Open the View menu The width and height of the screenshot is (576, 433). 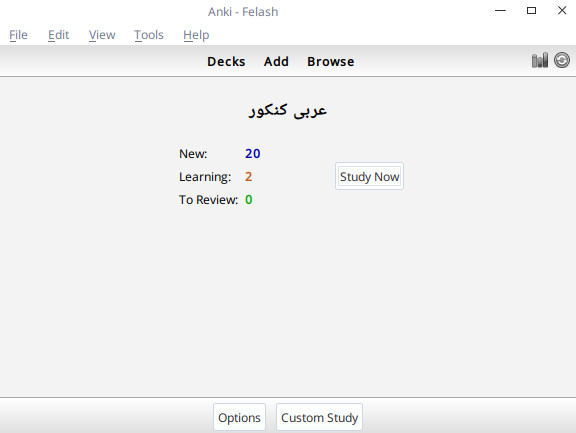click(102, 35)
